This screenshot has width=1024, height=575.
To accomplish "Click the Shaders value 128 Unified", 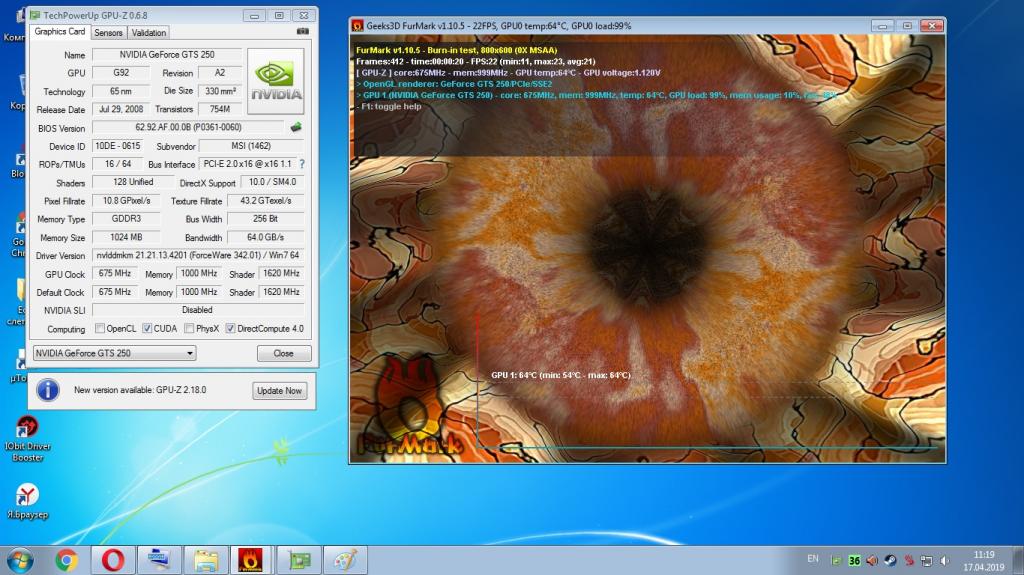I will (x=133, y=182).
